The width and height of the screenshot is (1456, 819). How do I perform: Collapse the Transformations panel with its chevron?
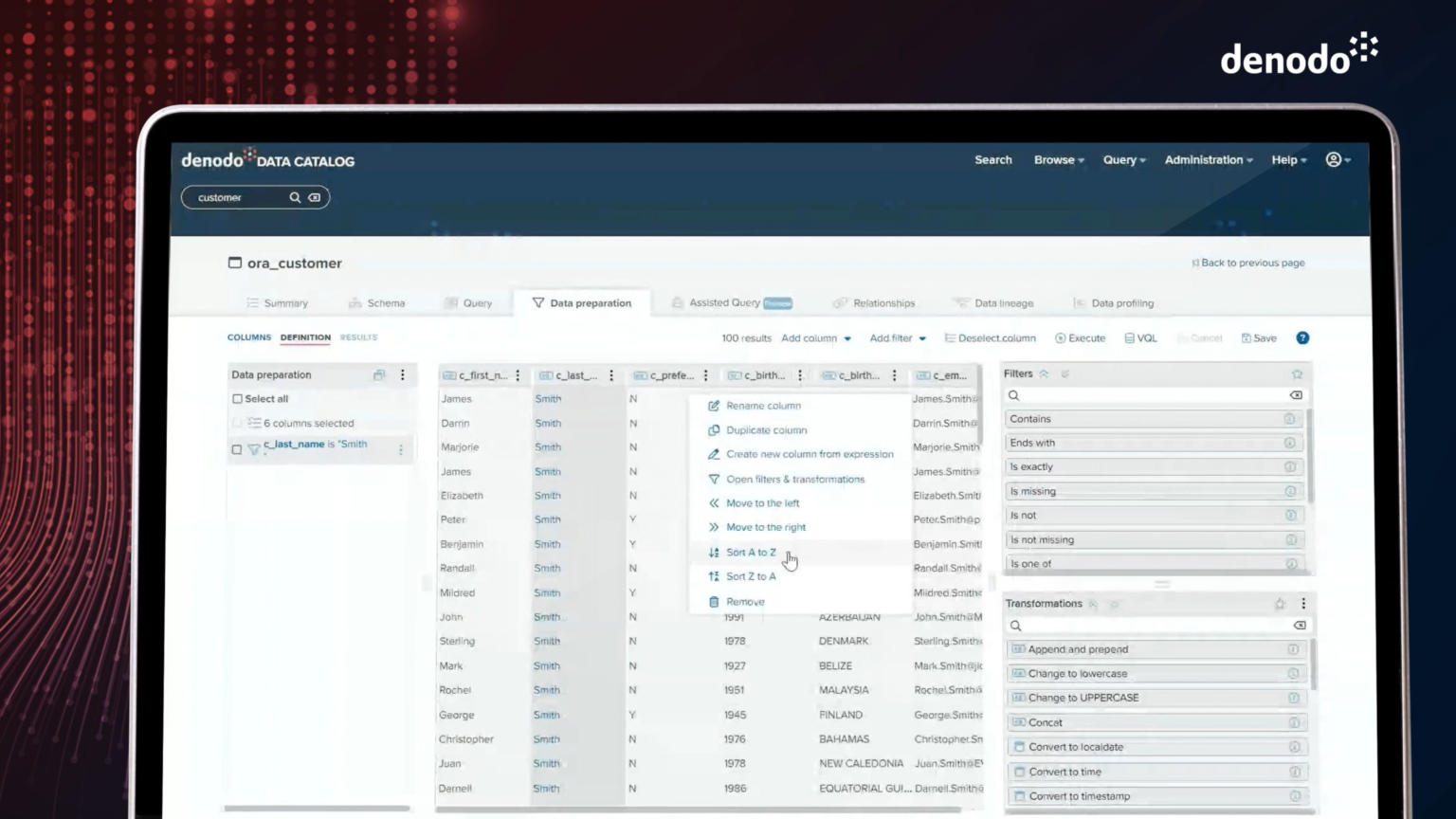coord(1092,603)
